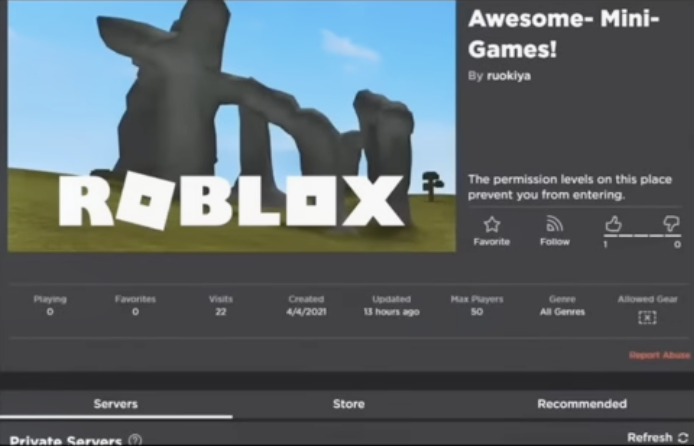Click the Private Servers heading
694x446 pixels.
(x=66, y=441)
